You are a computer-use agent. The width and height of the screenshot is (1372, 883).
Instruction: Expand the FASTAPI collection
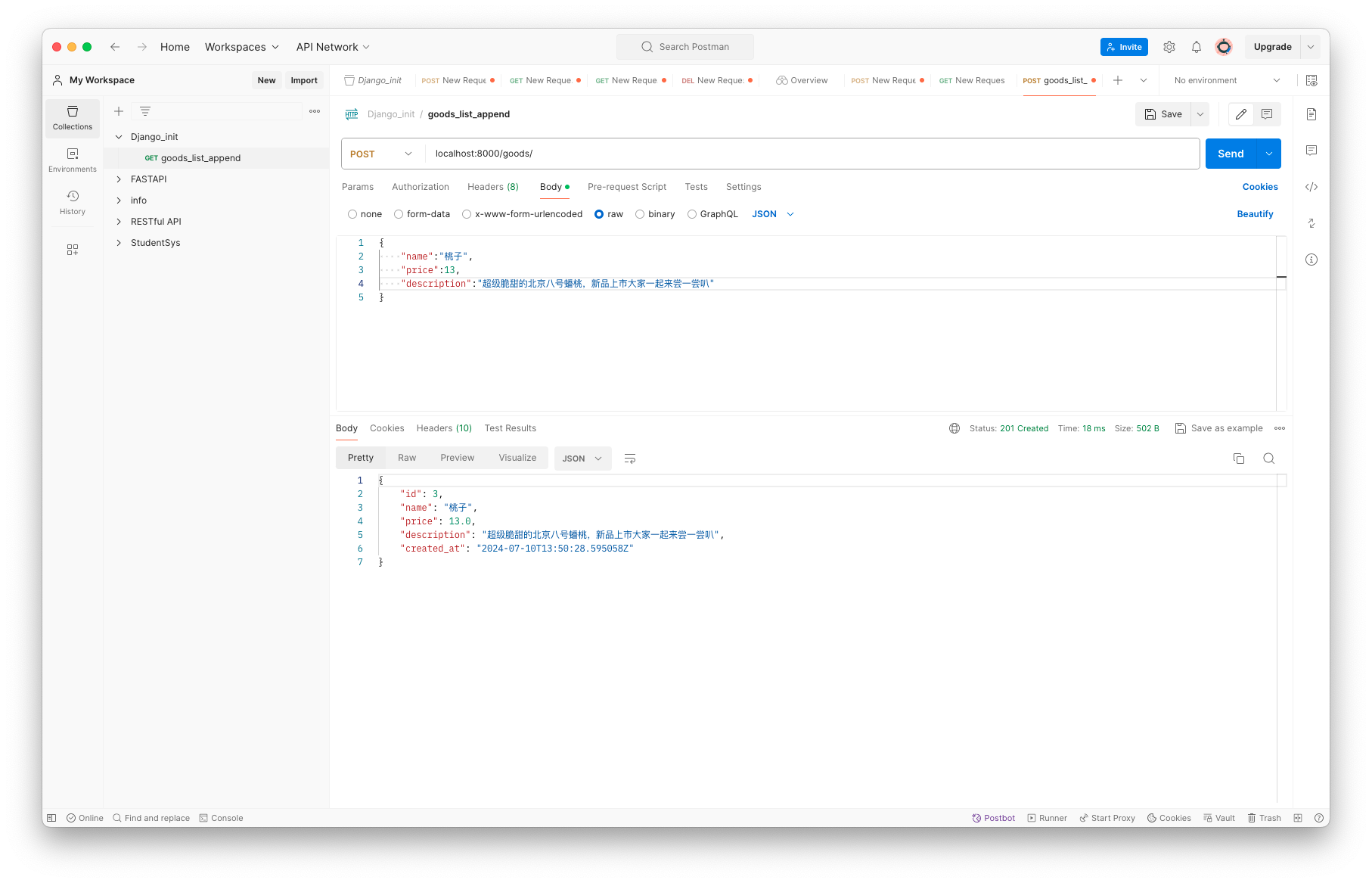tap(119, 179)
